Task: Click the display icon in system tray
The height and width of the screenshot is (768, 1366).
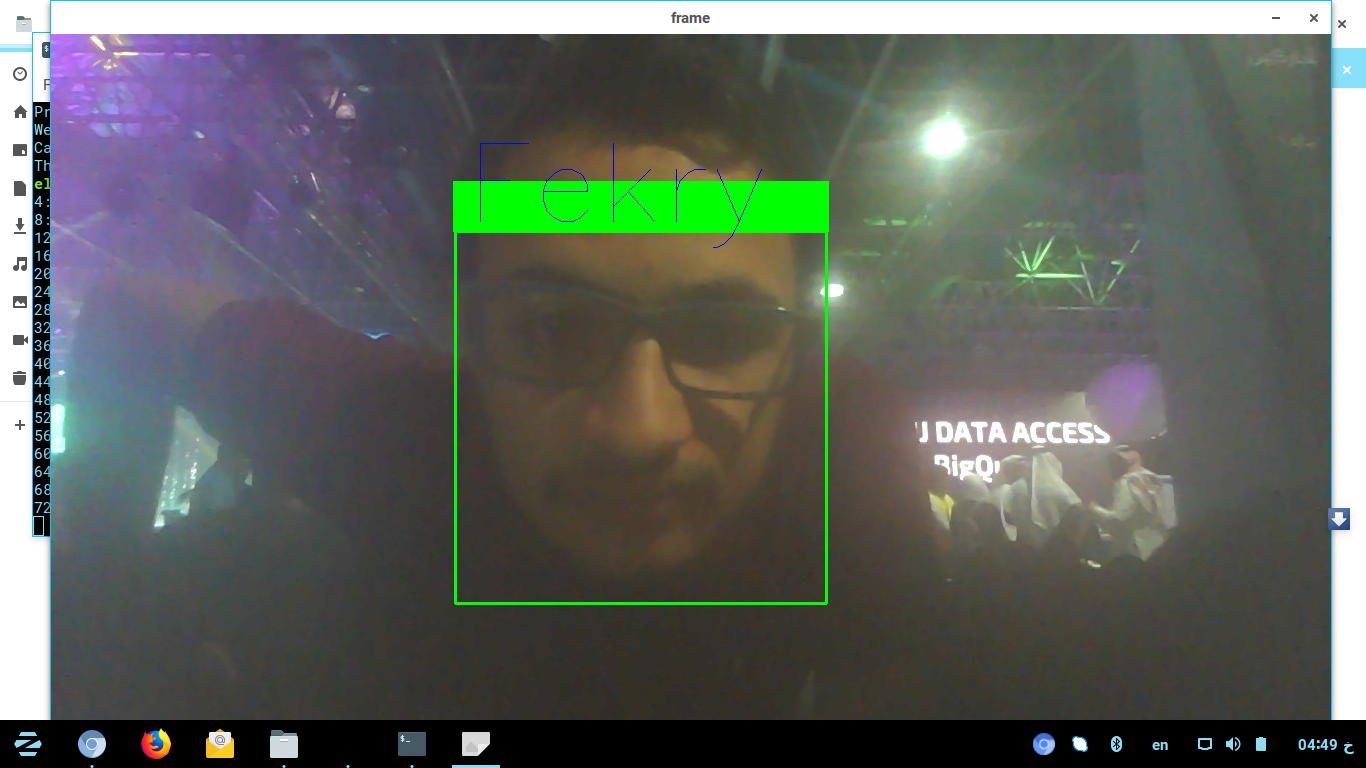Action: pyautogui.click(x=1205, y=744)
